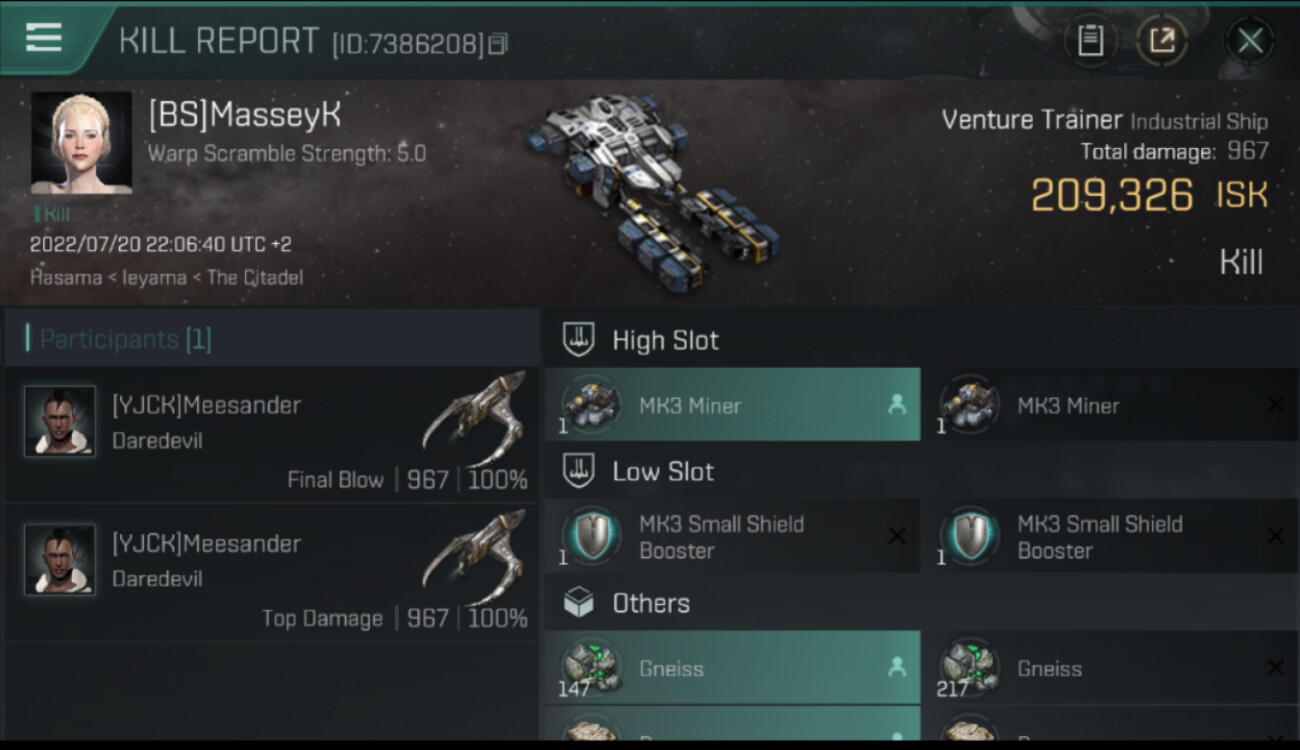Select the destroyed MK3 Miner module

coord(1110,405)
